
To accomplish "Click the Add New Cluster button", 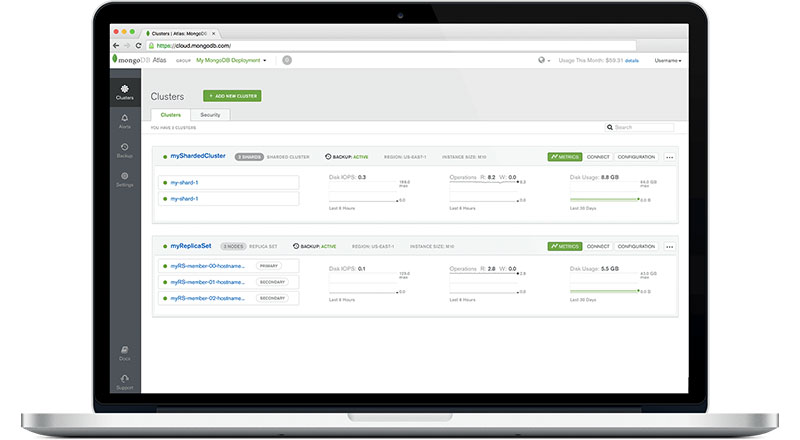I will click(x=232, y=96).
